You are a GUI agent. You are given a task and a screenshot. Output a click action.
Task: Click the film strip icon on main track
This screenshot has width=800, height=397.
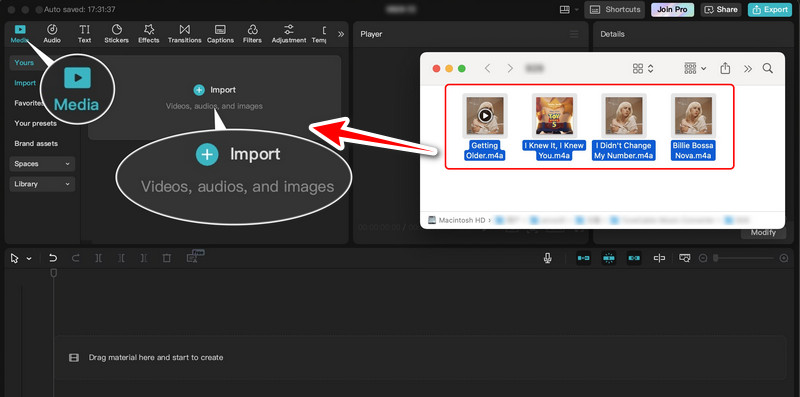tap(74, 358)
